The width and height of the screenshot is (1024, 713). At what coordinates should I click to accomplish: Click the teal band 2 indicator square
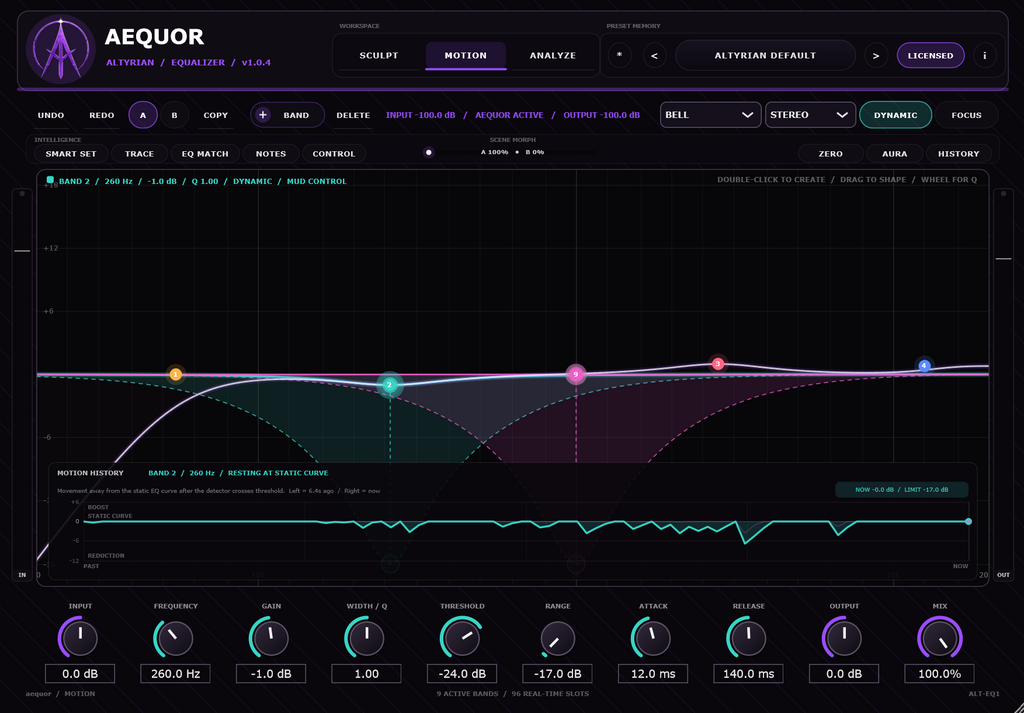(x=50, y=180)
